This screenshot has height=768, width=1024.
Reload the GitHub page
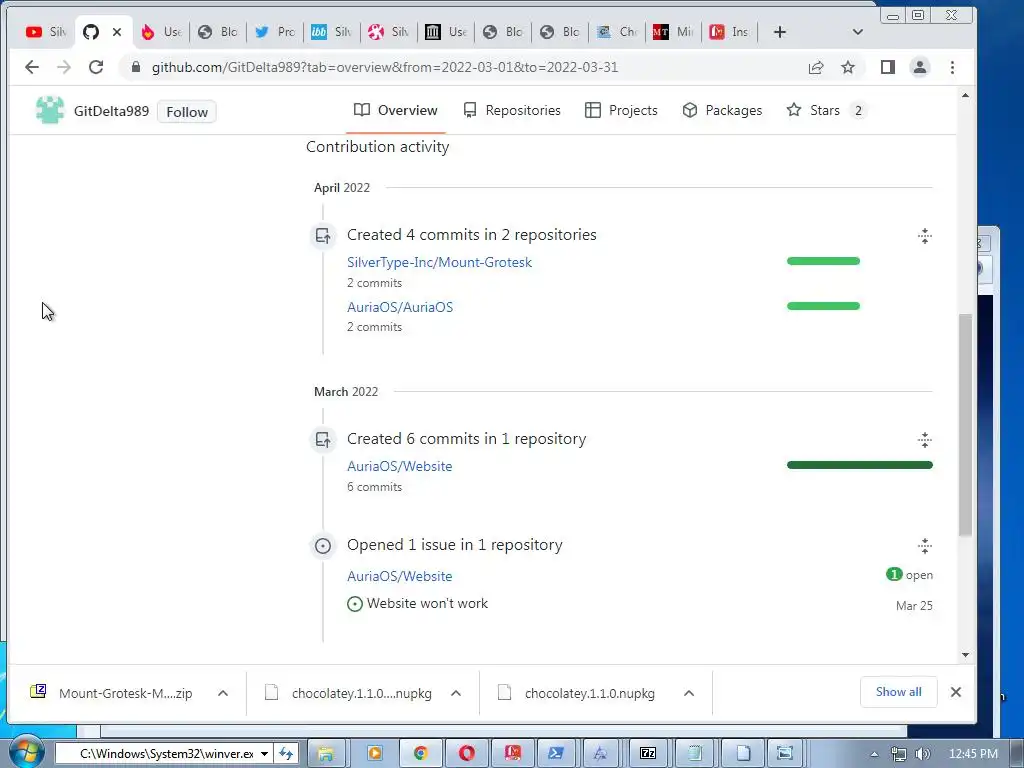click(96, 67)
